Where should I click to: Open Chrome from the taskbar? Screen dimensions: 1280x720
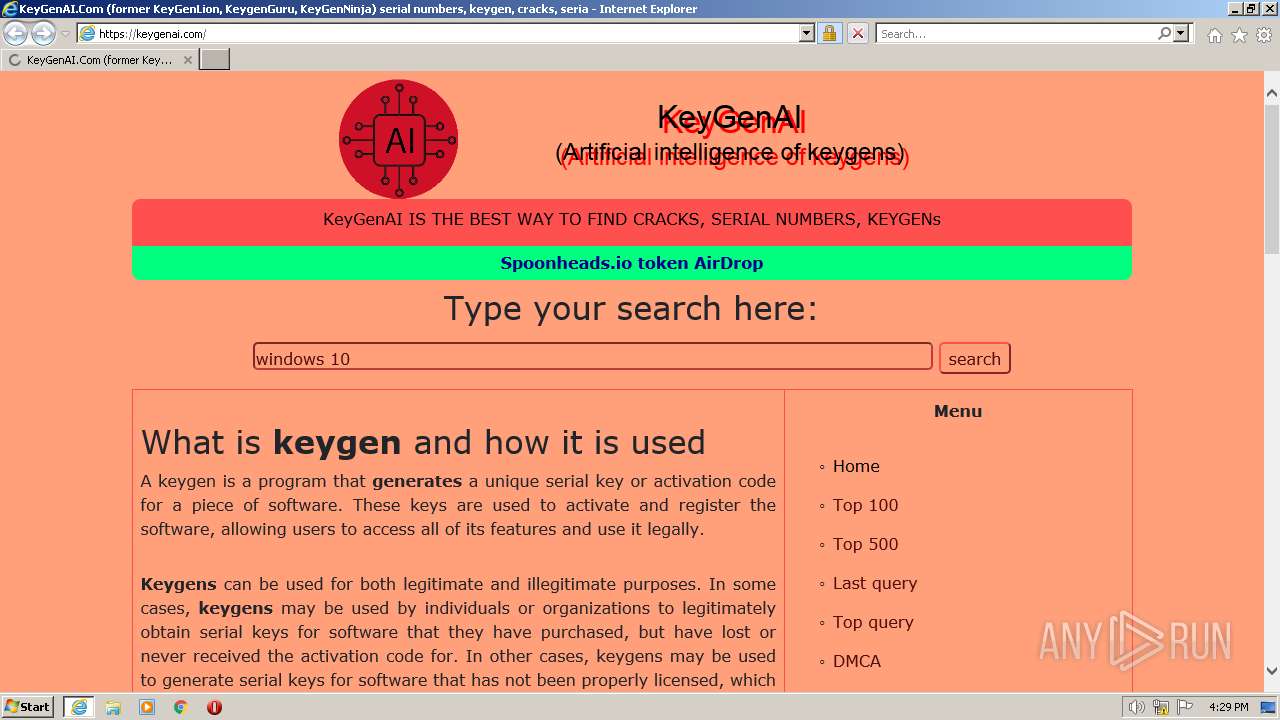pyautogui.click(x=181, y=707)
